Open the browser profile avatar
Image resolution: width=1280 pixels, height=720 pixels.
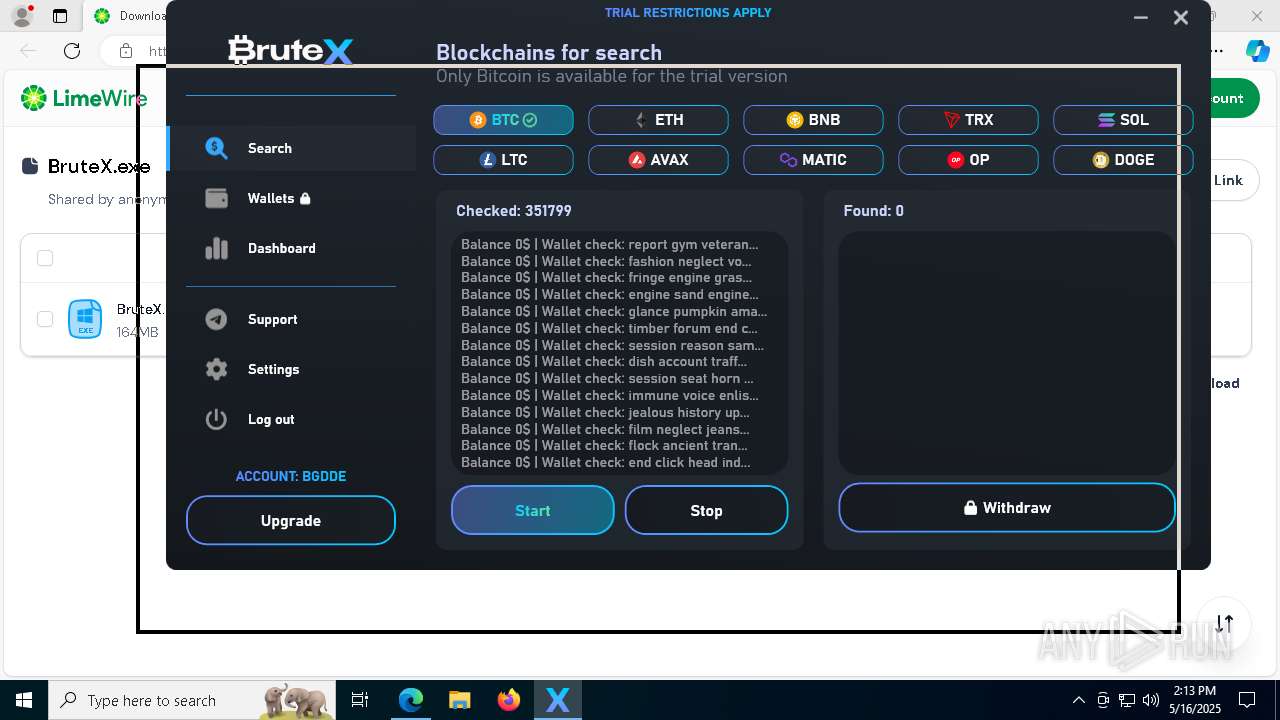pos(21,16)
